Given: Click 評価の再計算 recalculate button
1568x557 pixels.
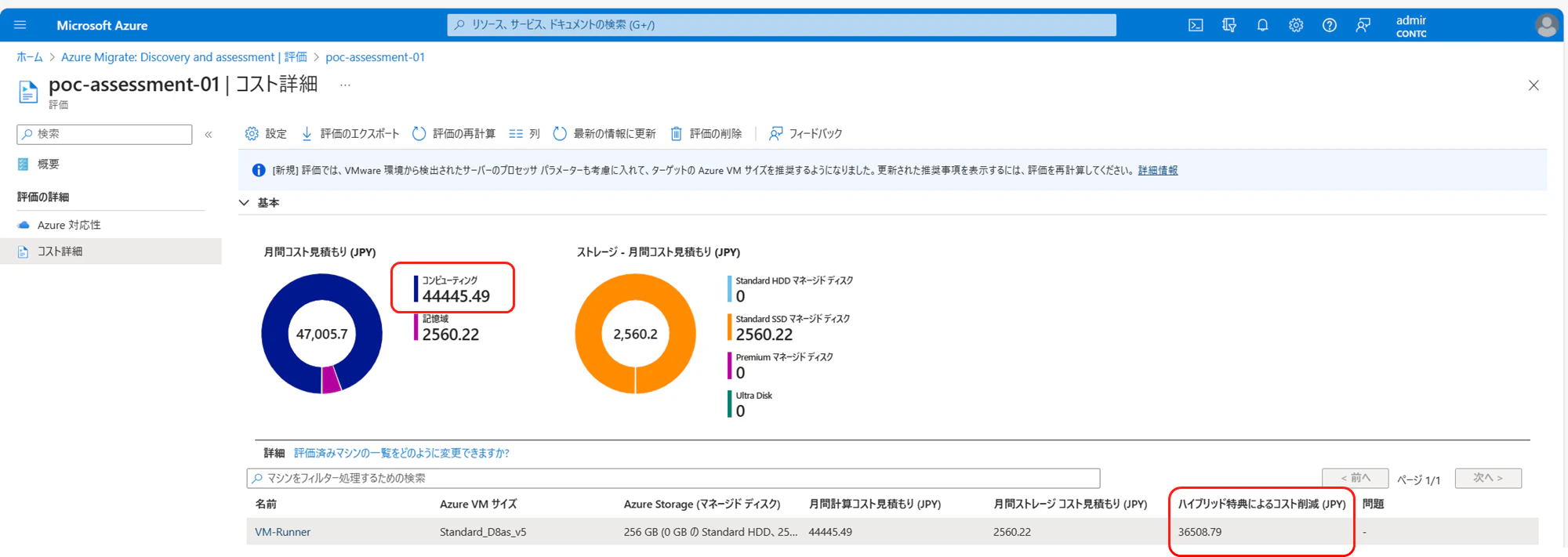Looking at the screenshot, I should tap(454, 134).
